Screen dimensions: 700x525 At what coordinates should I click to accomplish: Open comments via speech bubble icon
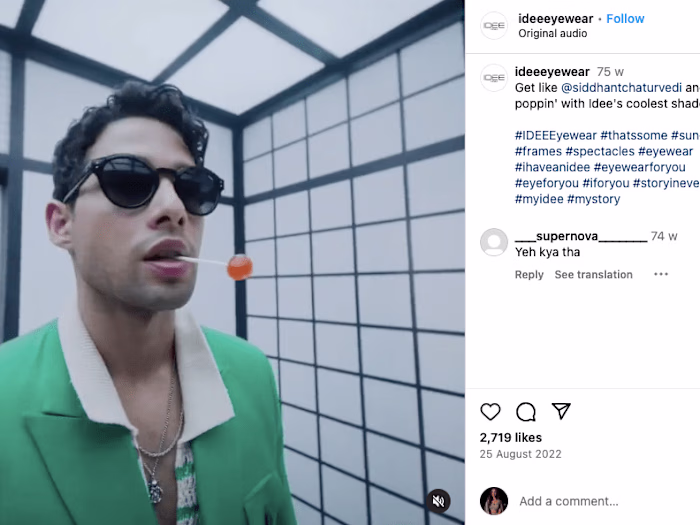pyautogui.click(x=526, y=412)
